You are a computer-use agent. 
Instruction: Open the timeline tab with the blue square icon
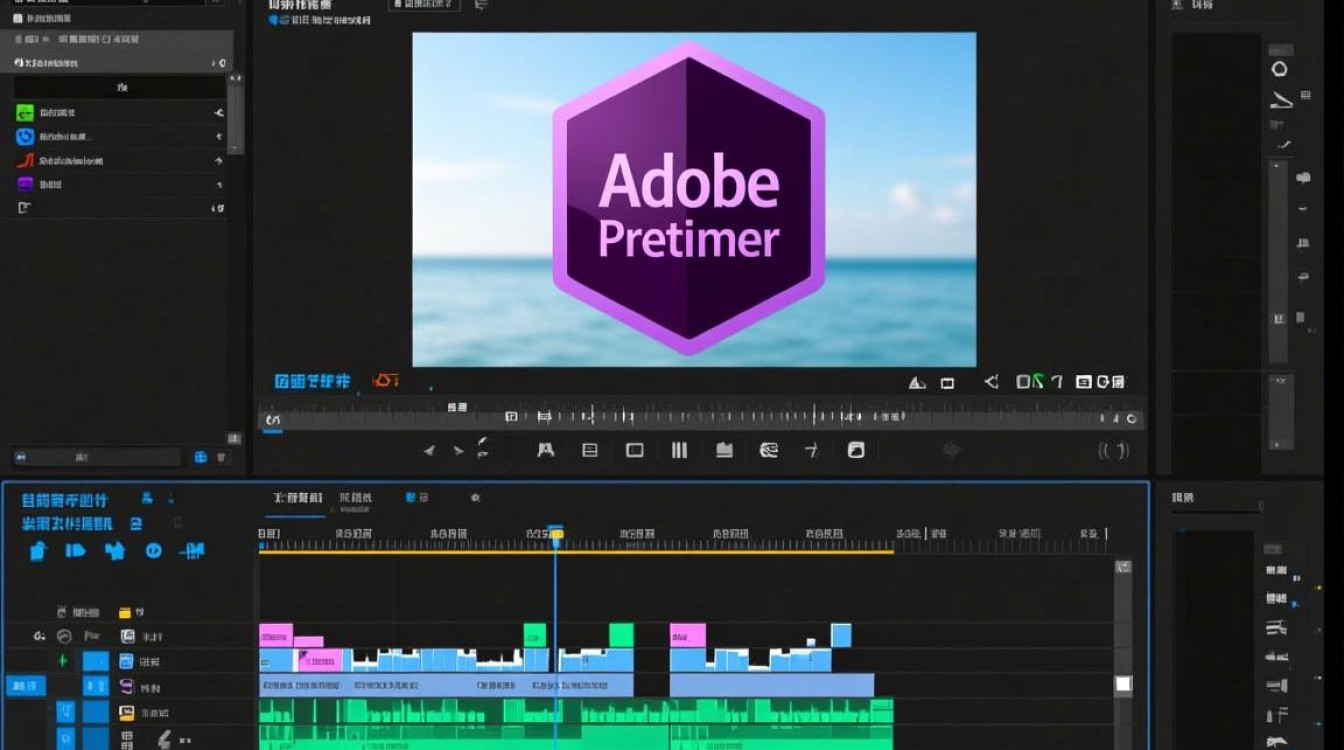(x=417, y=497)
